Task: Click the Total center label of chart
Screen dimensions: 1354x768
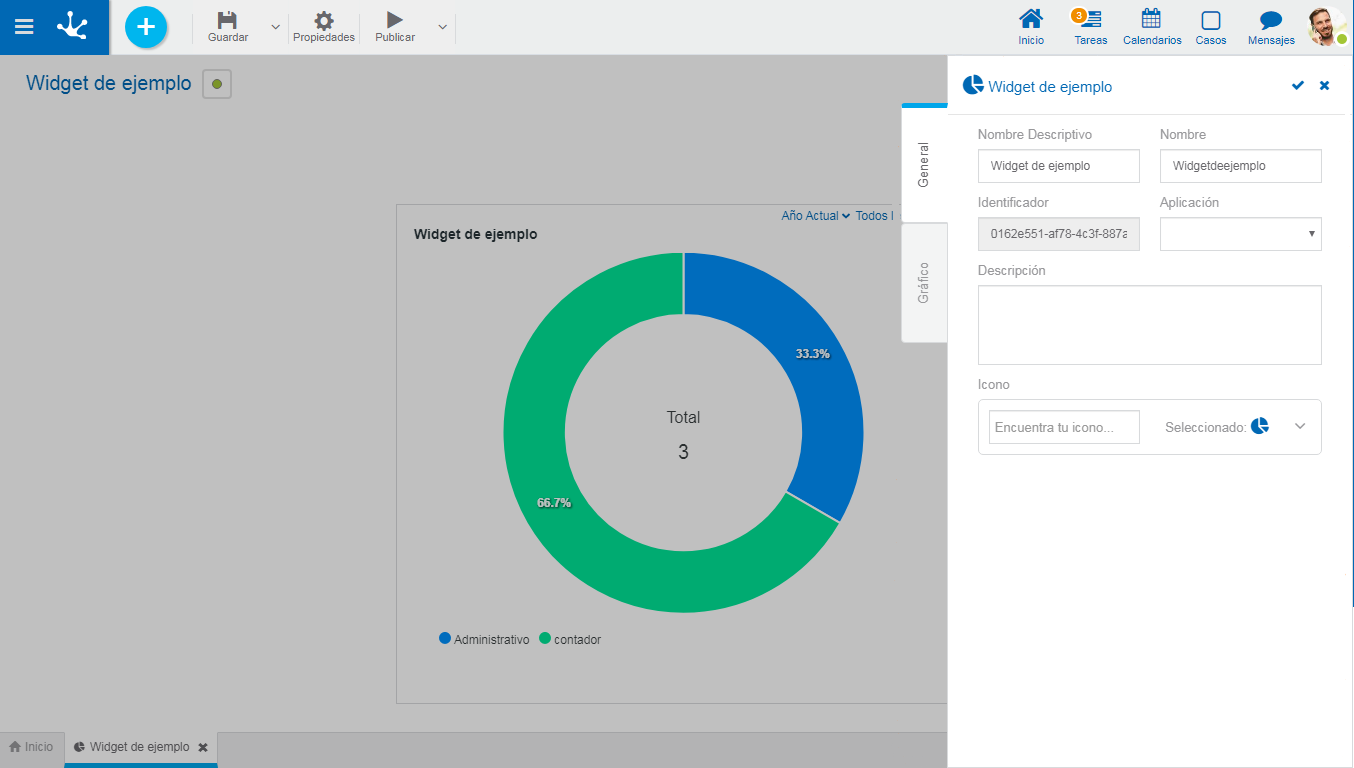Action: click(684, 417)
